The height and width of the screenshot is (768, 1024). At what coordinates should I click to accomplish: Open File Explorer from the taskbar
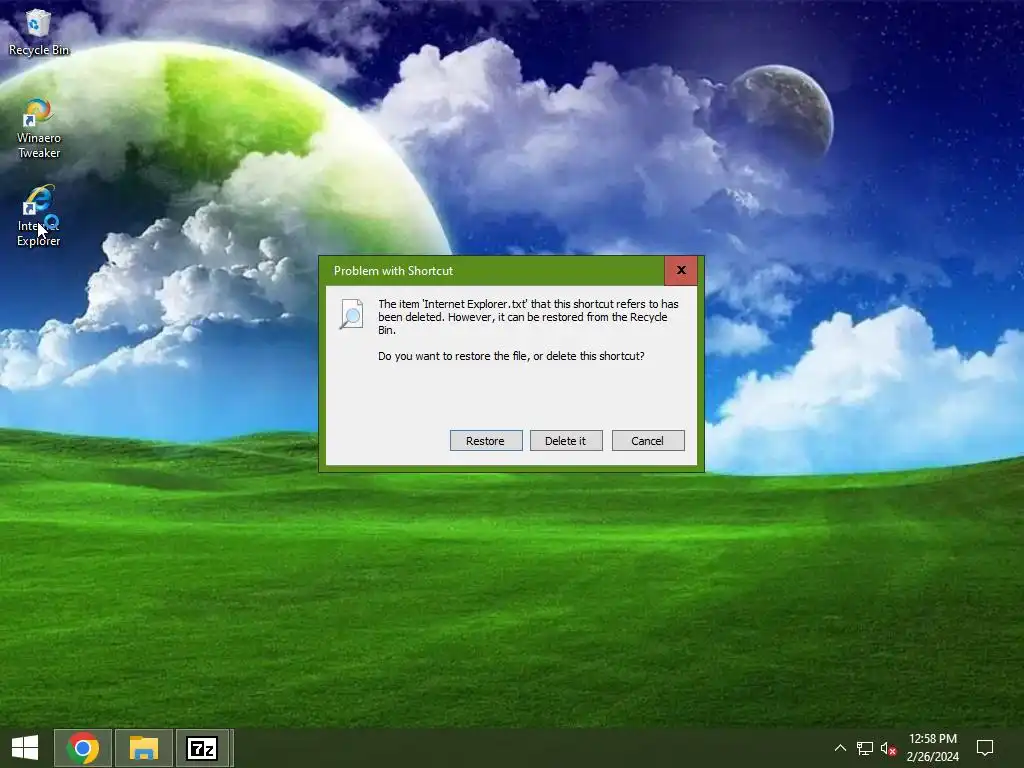click(x=144, y=748)
